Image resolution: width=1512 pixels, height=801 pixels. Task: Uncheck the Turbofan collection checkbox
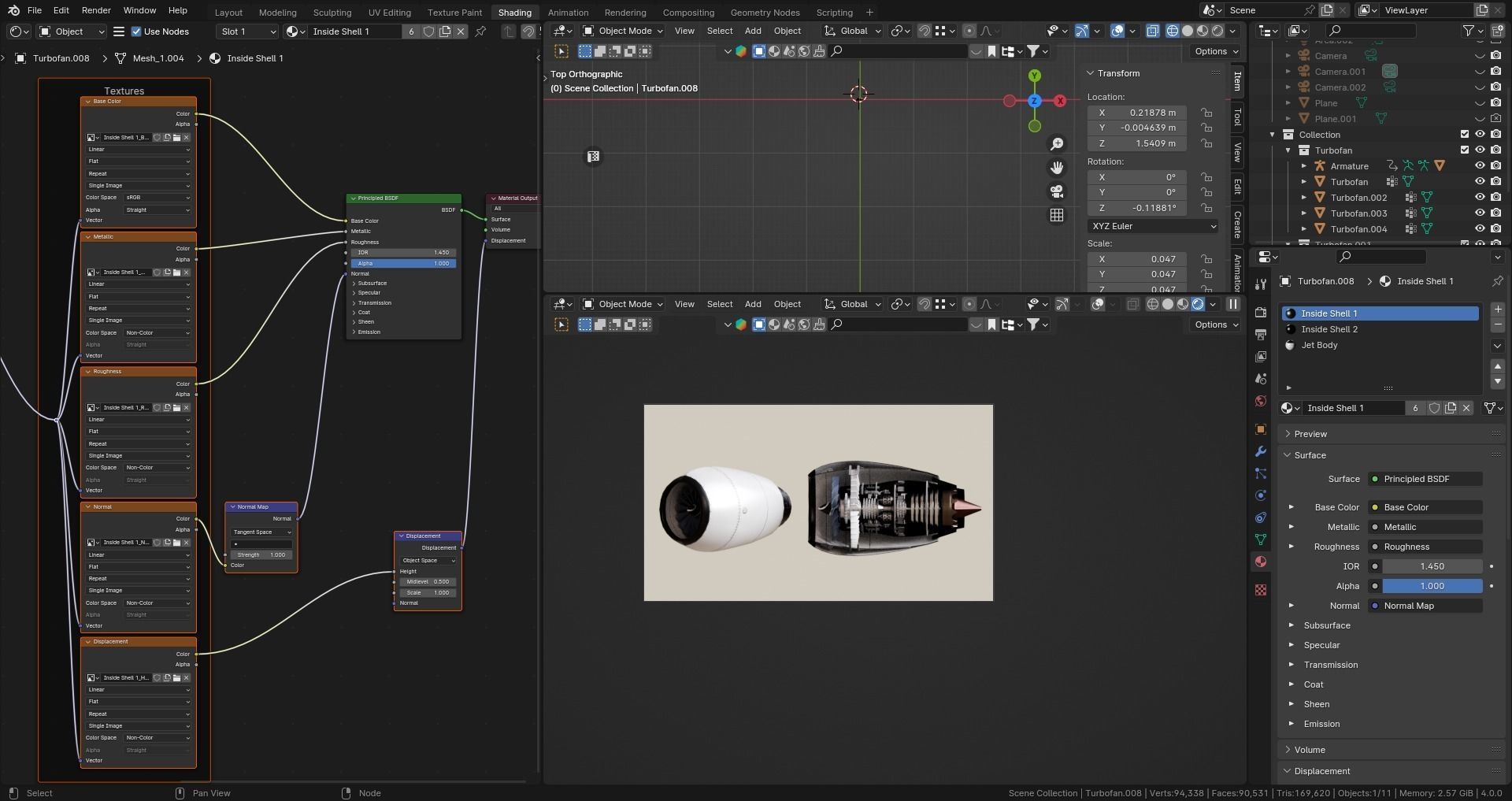1465,150
